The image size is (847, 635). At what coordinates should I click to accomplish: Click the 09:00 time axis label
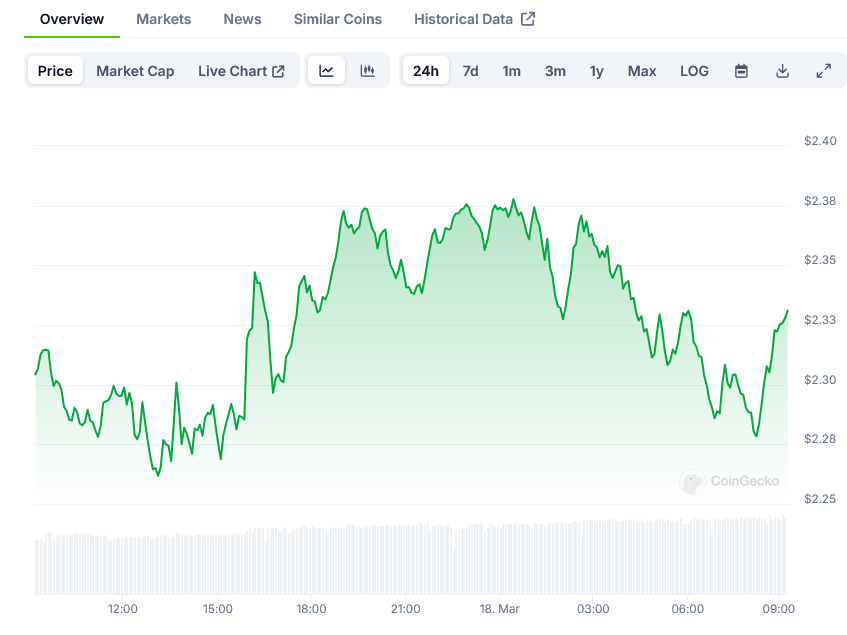[x=778, y=609]
